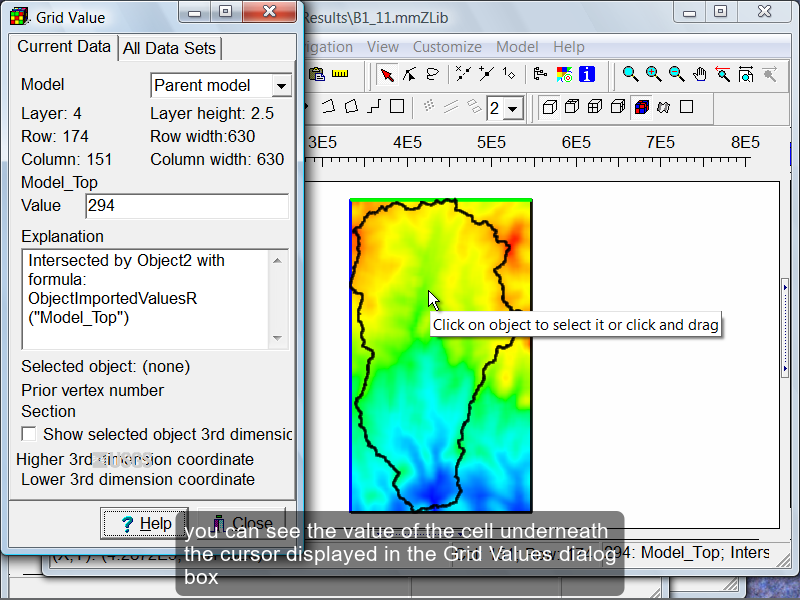Open the Help menu in menu bar
800x600 pixels.
click(x=568, y=47)
